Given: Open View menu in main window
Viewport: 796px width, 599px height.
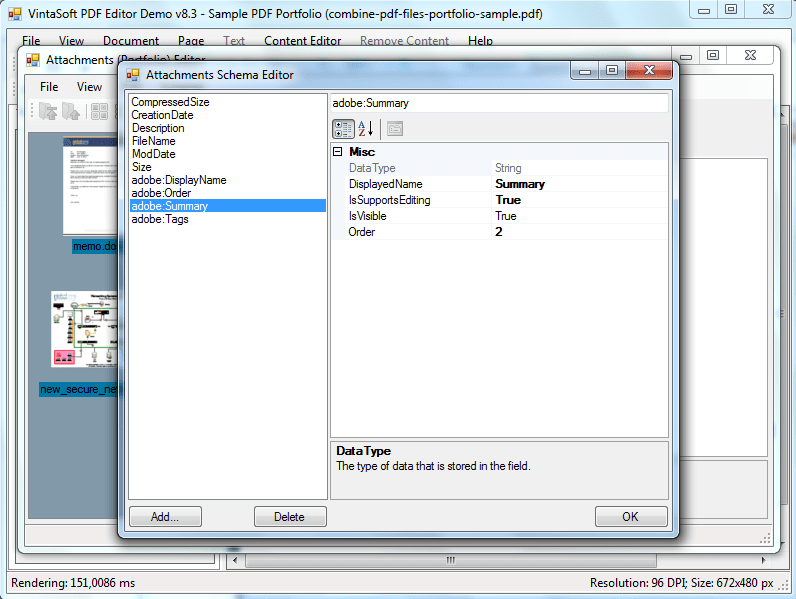Looking at the screenshot, I should pos(71,41).
